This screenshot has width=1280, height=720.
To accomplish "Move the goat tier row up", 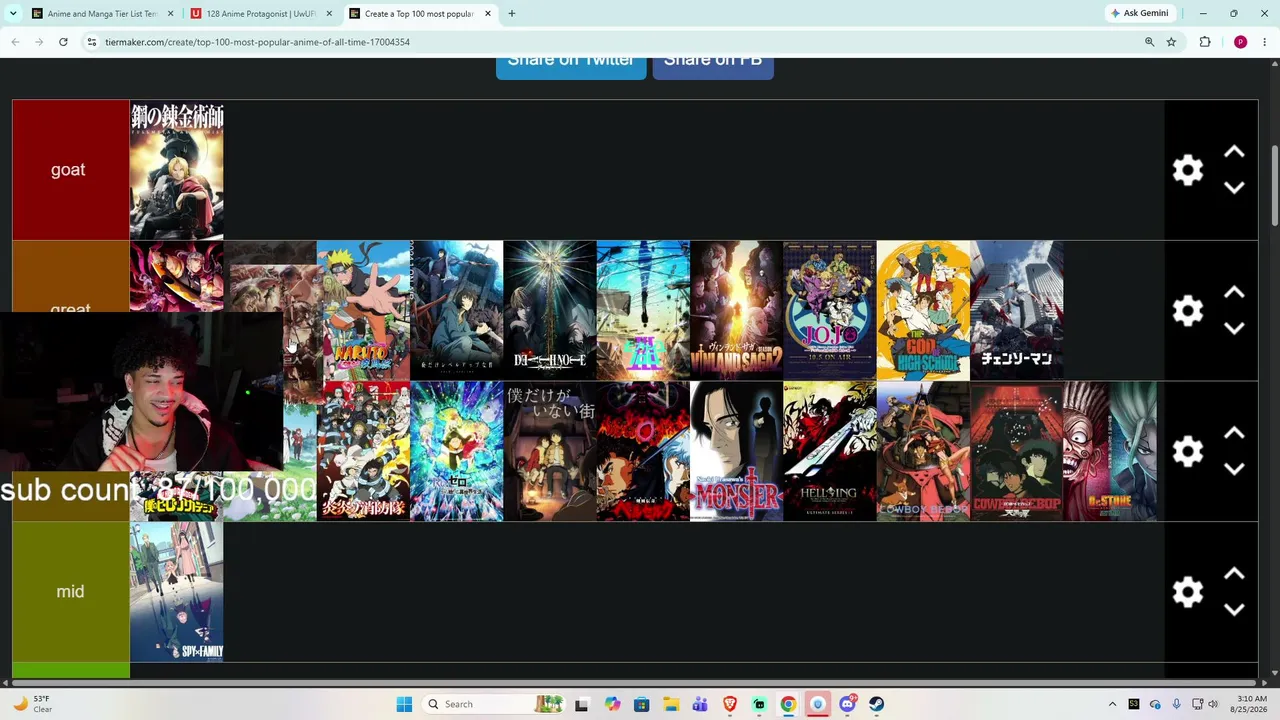I will pos(1234,152).
